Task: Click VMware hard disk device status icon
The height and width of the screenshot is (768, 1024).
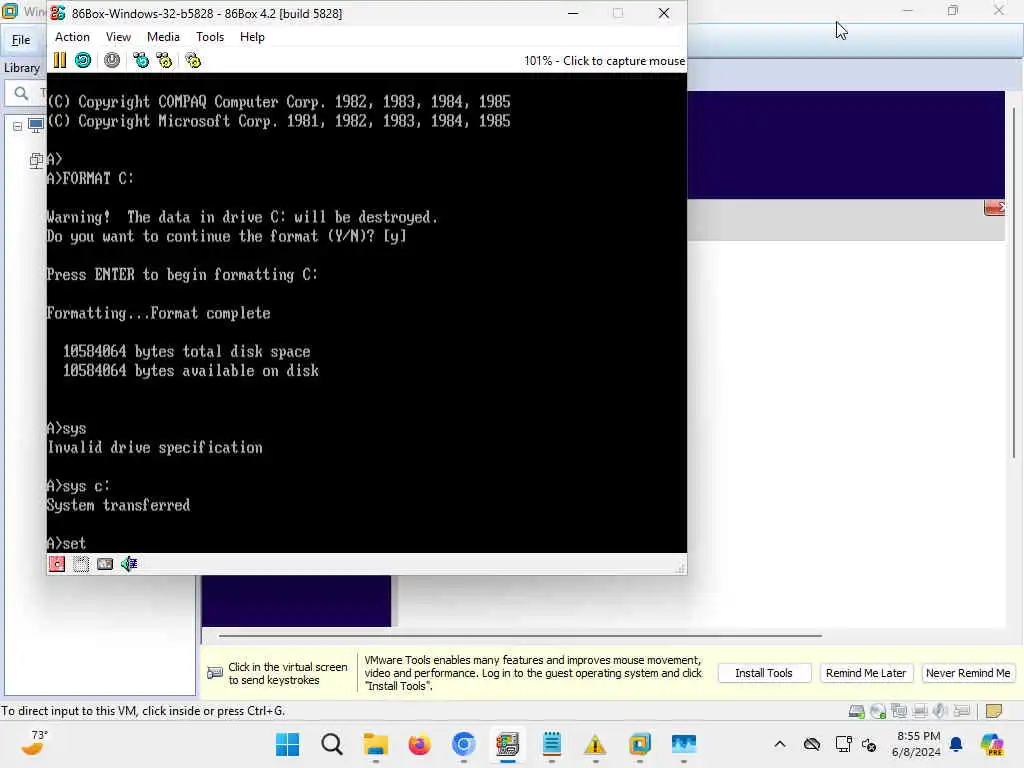Action: pos(856,711)
